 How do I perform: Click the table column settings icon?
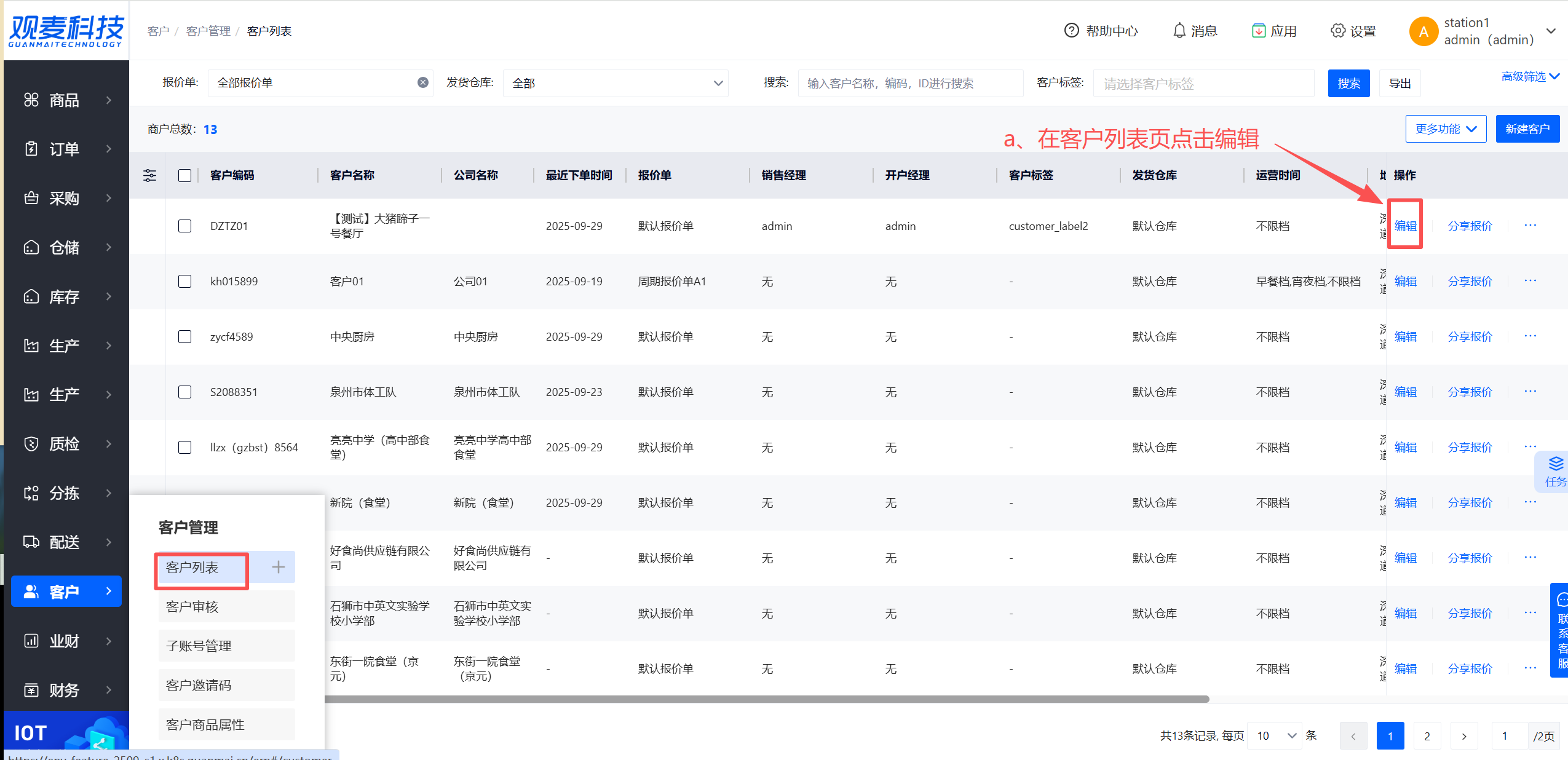pos(149,176)
